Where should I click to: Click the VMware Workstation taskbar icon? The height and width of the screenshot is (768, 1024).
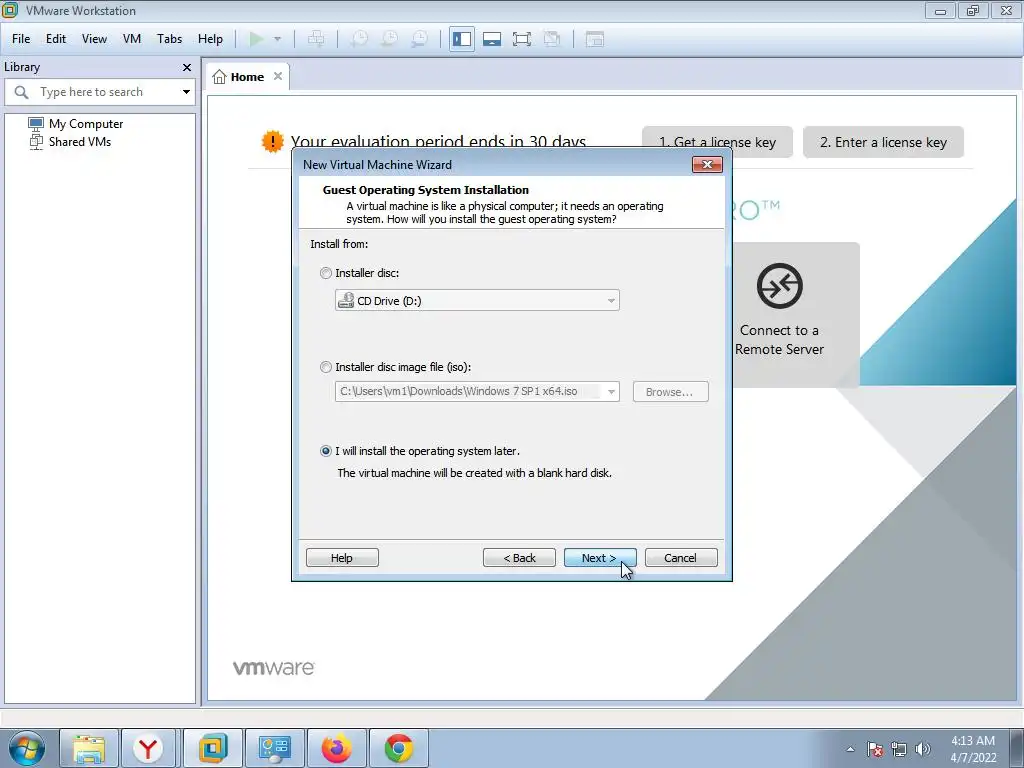212,748
